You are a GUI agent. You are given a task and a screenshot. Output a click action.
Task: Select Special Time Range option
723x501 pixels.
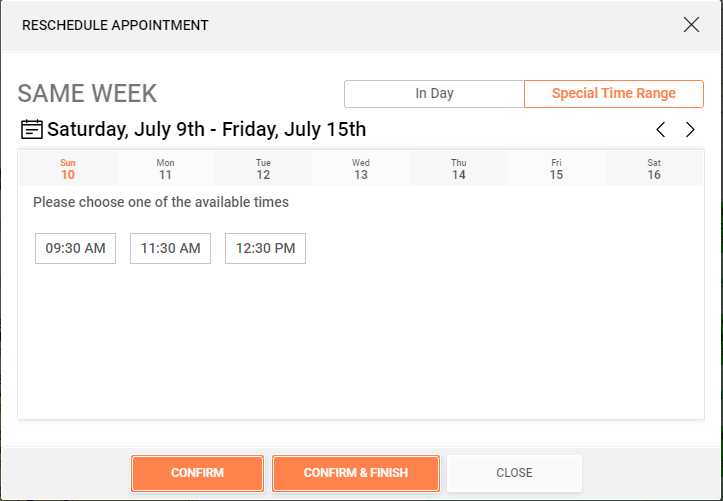coord(614,94)
